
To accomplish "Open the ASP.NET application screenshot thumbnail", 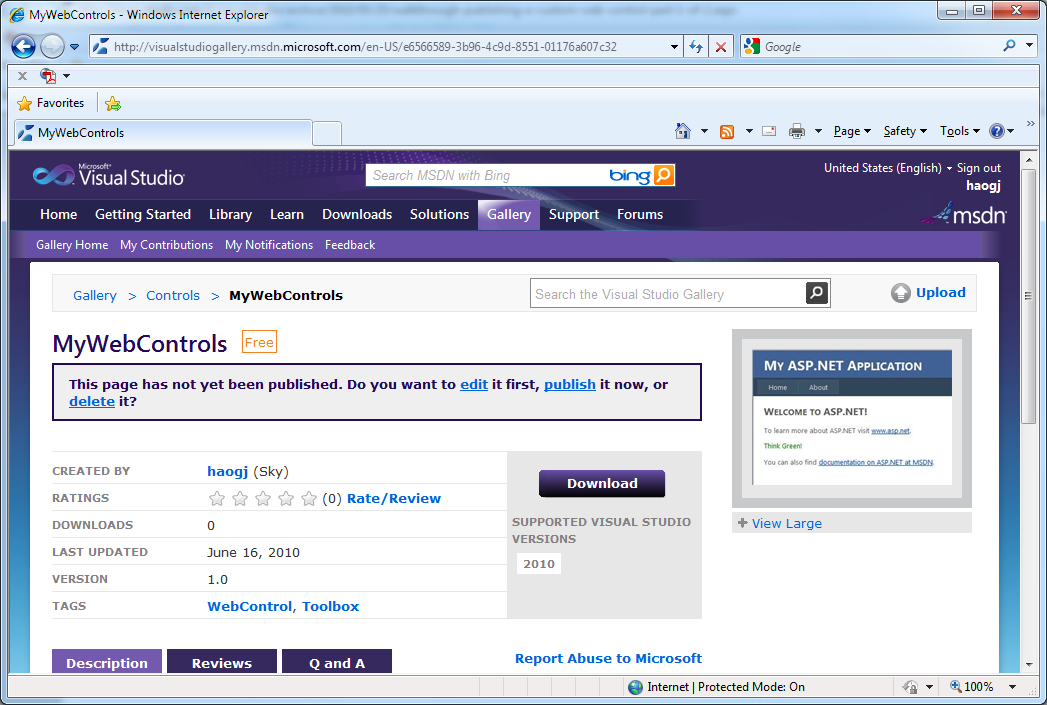I will point(851,418).
